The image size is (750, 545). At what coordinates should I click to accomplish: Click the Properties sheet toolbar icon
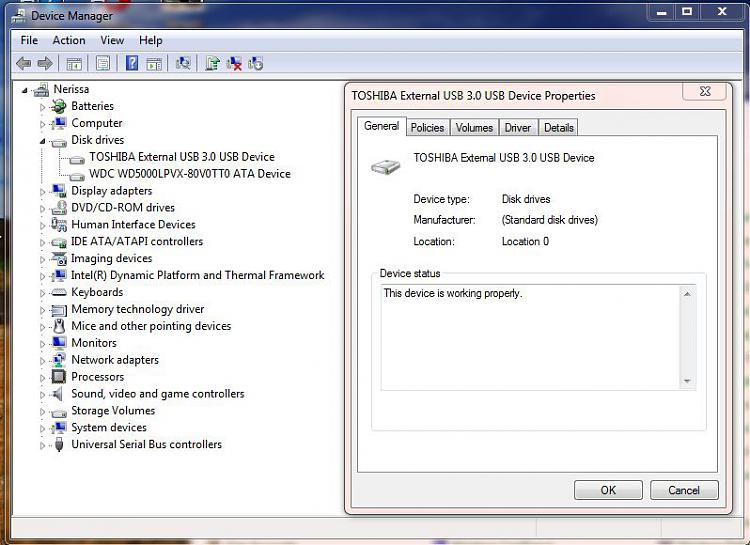pyautogui.click(x=103, y=63)
